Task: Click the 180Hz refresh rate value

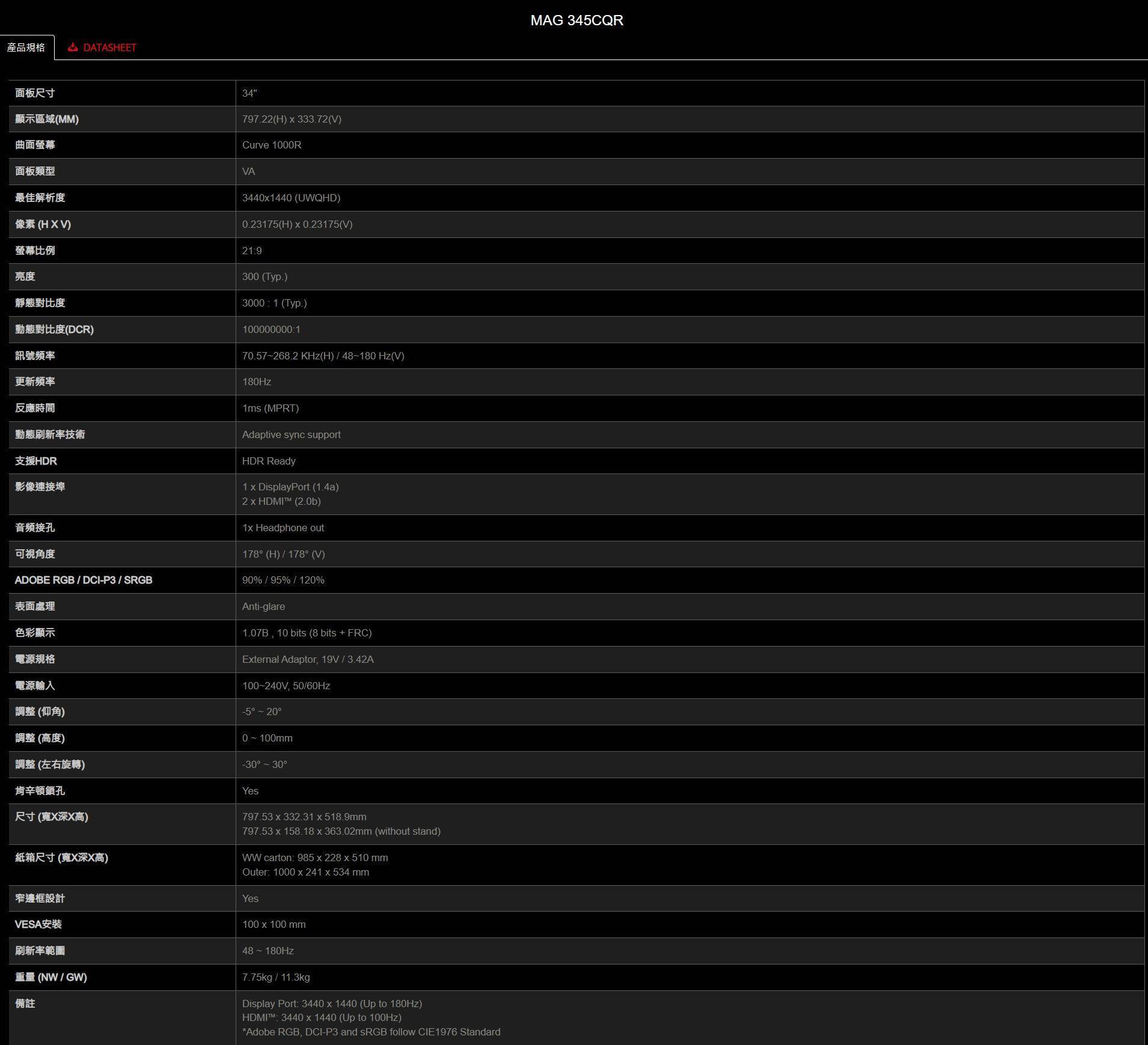Action: tap(257, 382)
